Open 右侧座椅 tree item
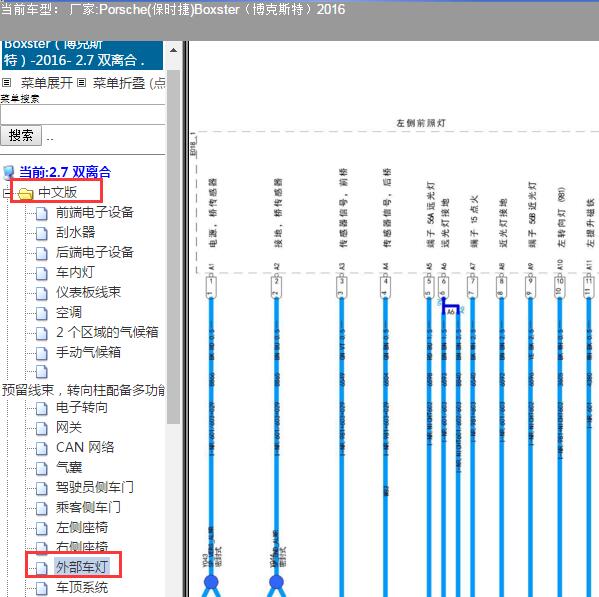Viewport: 599px width, 597px height. pyautogui.click(x=82, y=546)
